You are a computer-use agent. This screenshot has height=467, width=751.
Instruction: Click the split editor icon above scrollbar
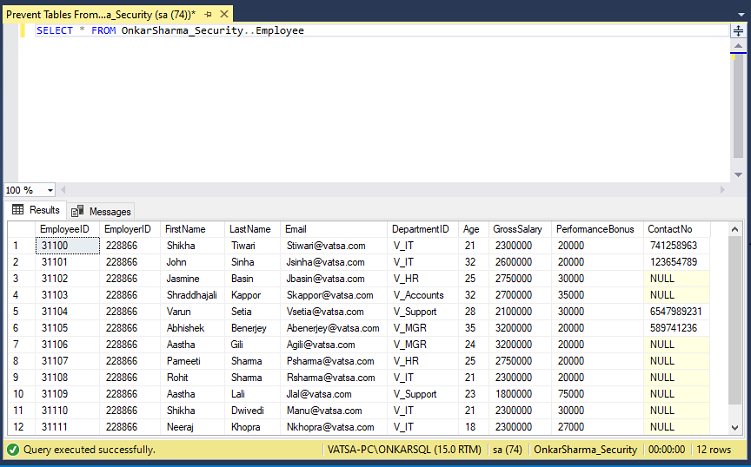coord(739,31)
